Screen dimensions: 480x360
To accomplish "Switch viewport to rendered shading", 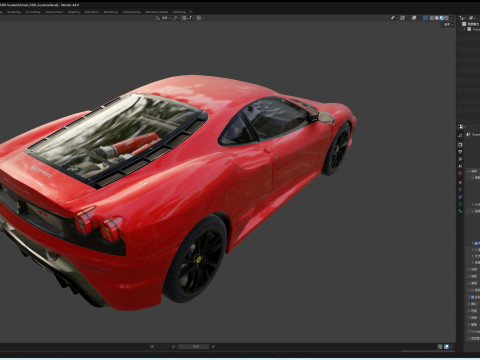I will coord(446,18).
